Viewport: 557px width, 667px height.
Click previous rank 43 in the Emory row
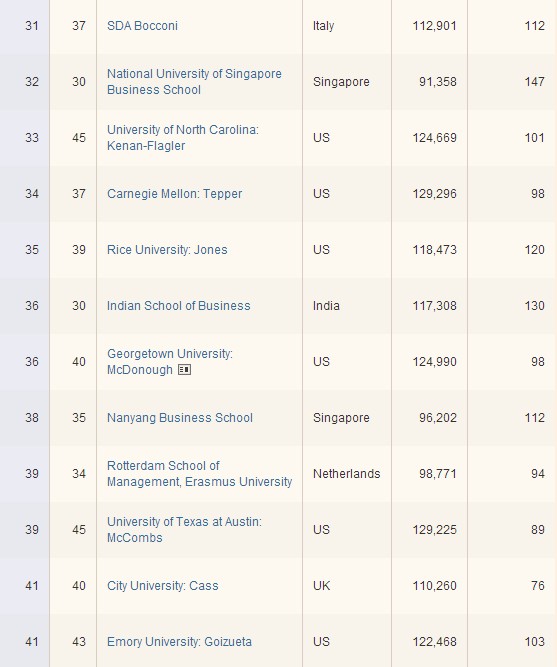pos(79,642)
